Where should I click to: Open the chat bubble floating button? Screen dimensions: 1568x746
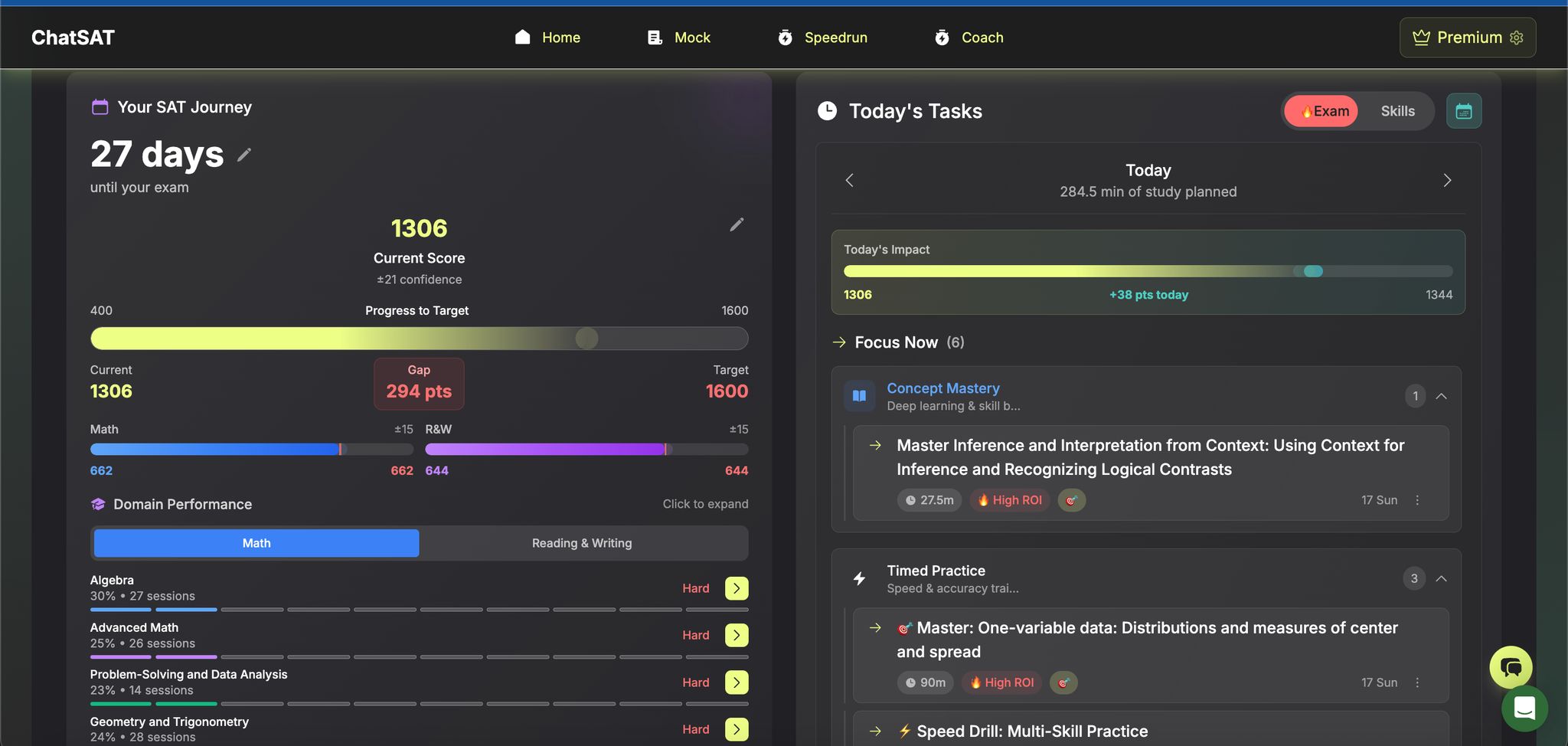(1510, 667)
